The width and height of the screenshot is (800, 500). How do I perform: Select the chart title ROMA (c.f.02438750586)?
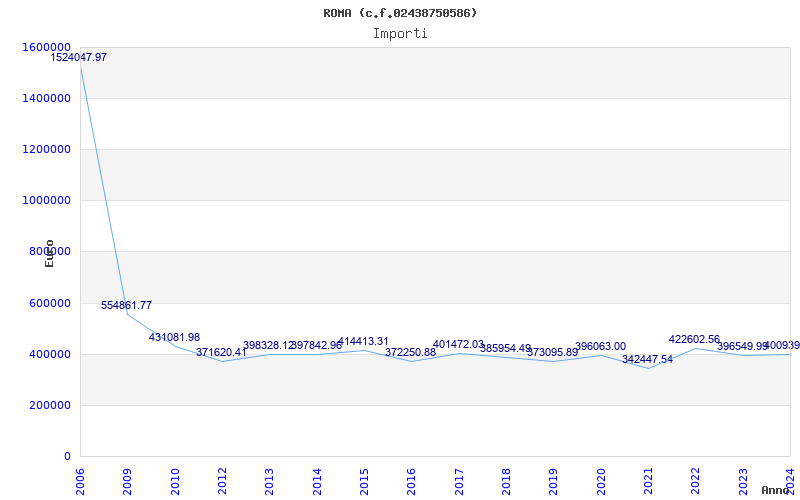400,13
